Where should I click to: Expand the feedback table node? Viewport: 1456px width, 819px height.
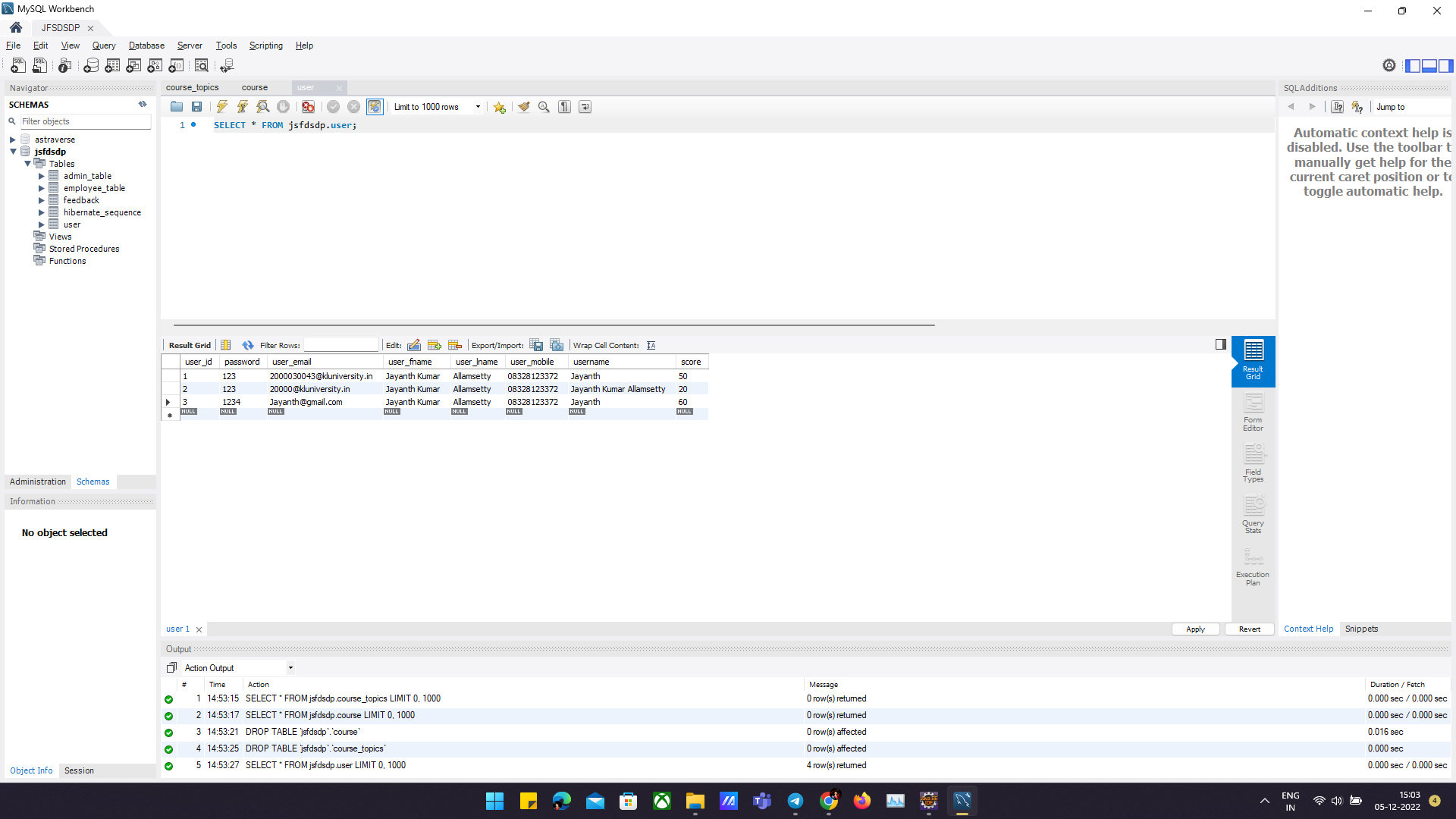[42, 200]
